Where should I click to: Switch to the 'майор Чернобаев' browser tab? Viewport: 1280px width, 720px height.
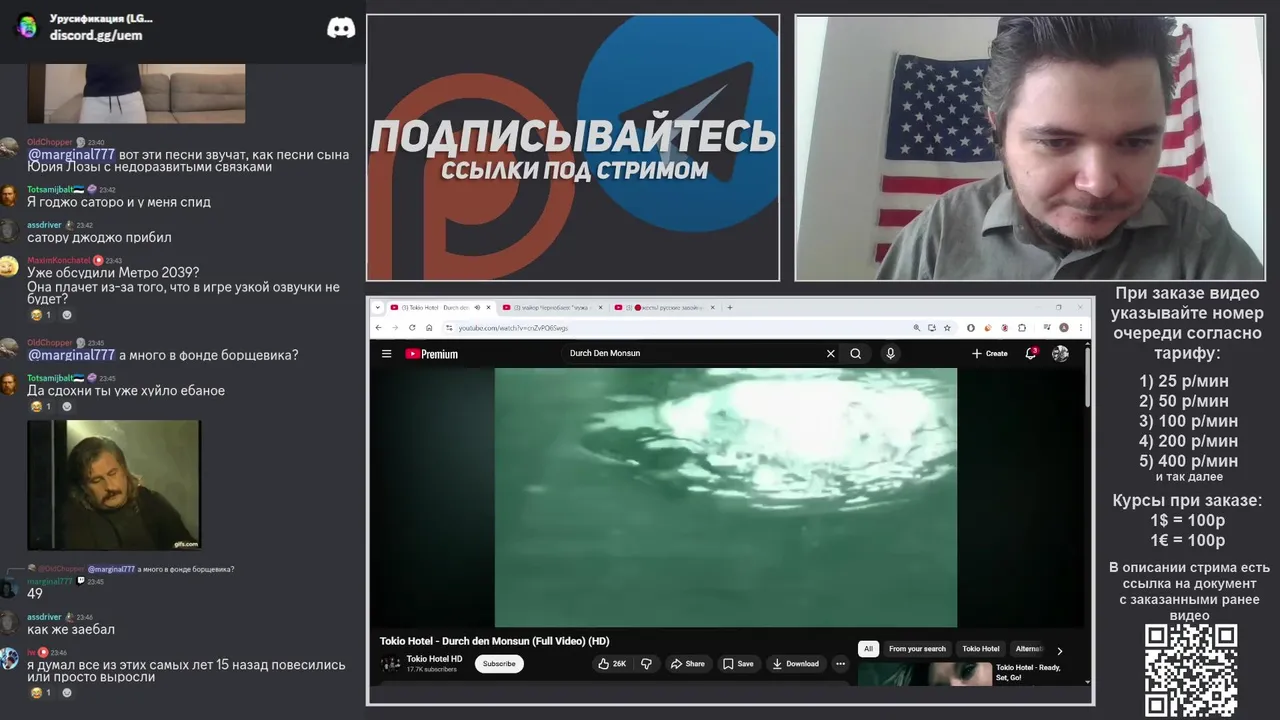pyautogui.click(x=552, y=307)
